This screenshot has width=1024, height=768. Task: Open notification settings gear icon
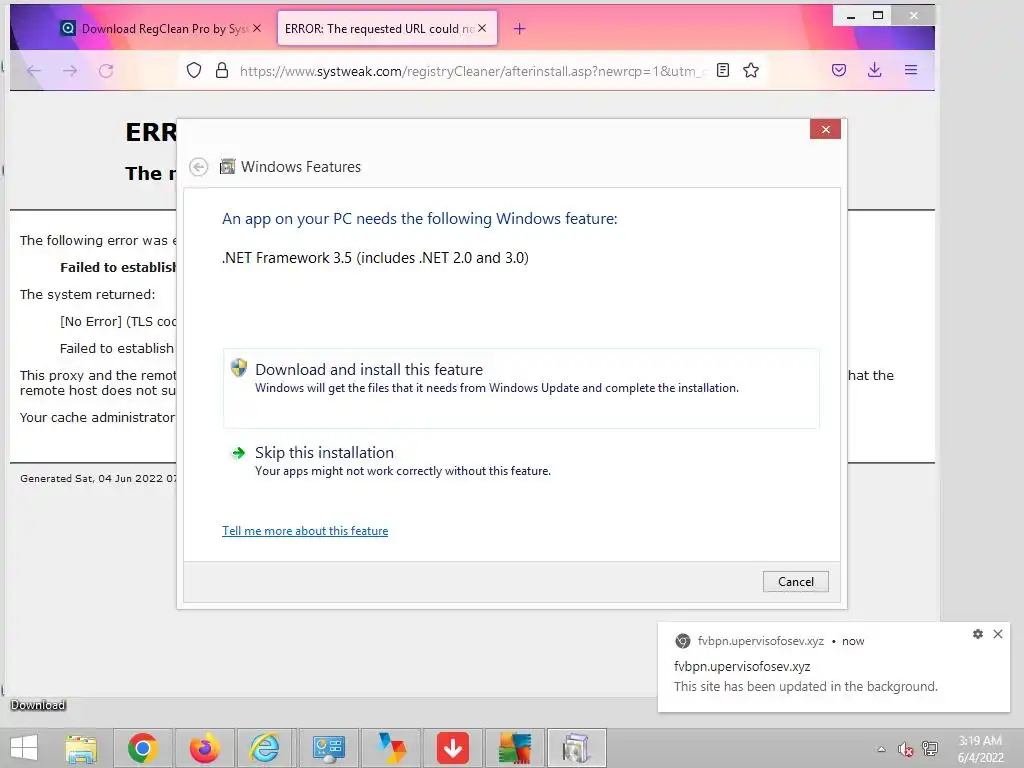(x=978, y=634)
